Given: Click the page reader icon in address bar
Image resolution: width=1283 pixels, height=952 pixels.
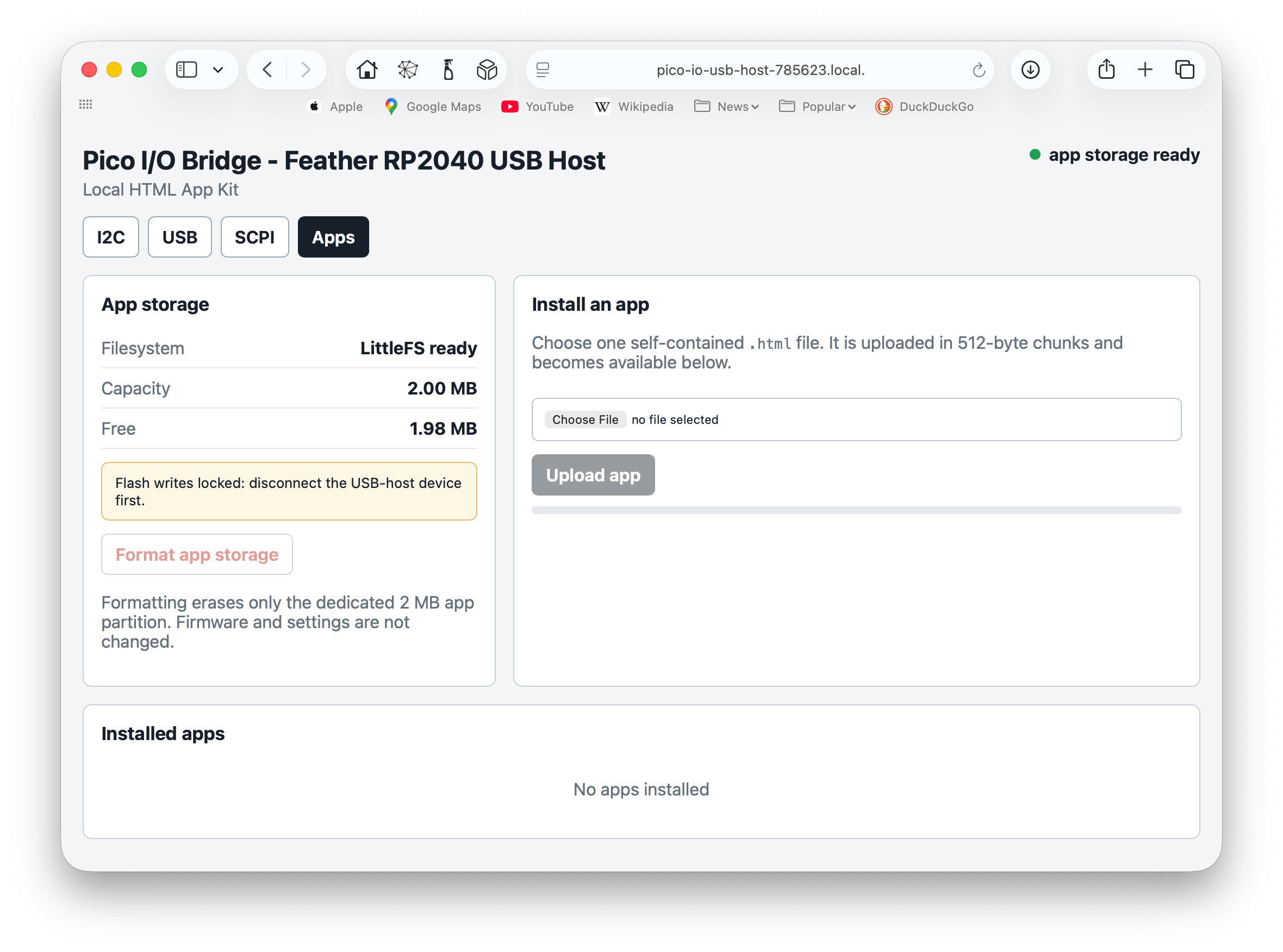Looking at the screenshot, I should pos(543,70).
